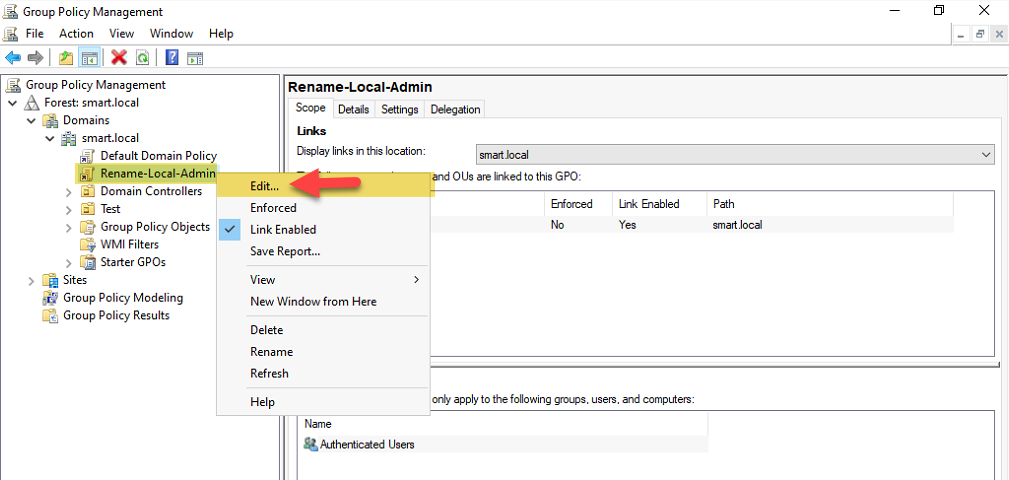Switch to the Scope tab
Image resolution: width=1009 pixels, height=480 pixels.
click(311, 108)
